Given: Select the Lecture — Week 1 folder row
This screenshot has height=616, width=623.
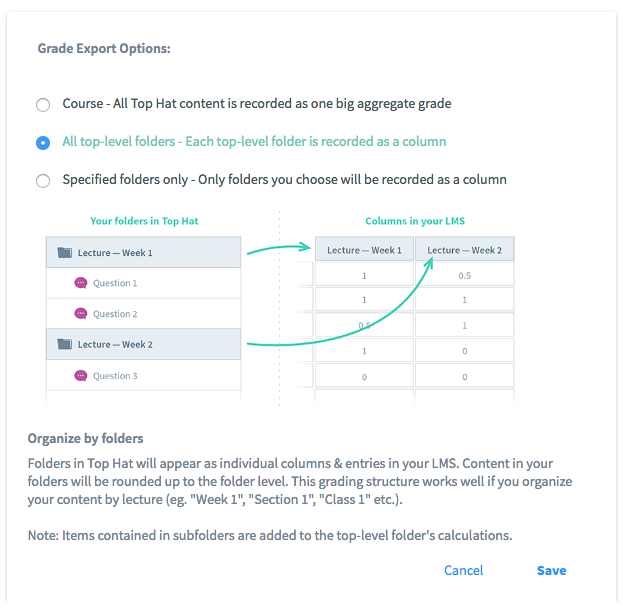Looking at the screenshot, I should pos(143,253).
